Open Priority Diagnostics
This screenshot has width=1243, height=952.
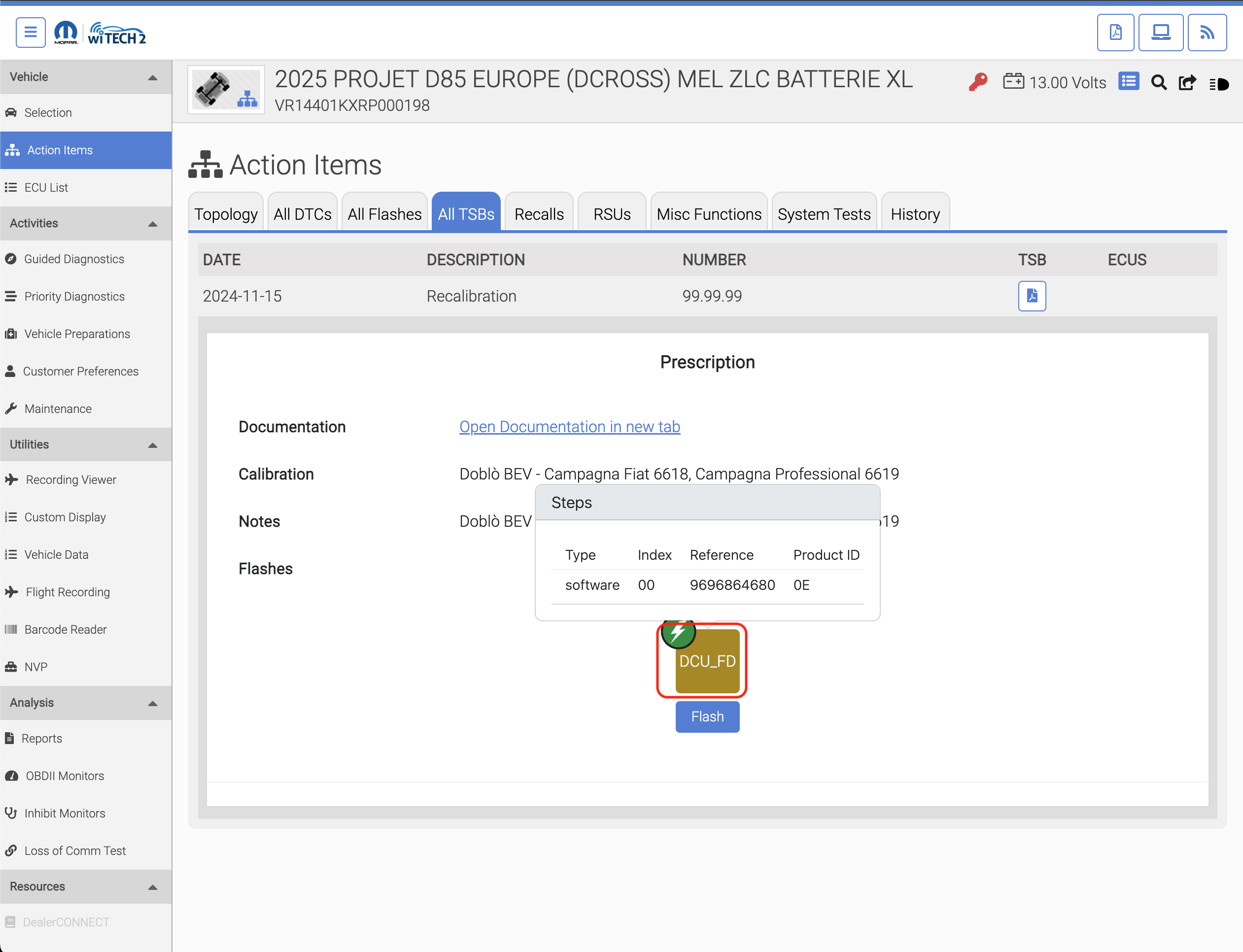86,296
